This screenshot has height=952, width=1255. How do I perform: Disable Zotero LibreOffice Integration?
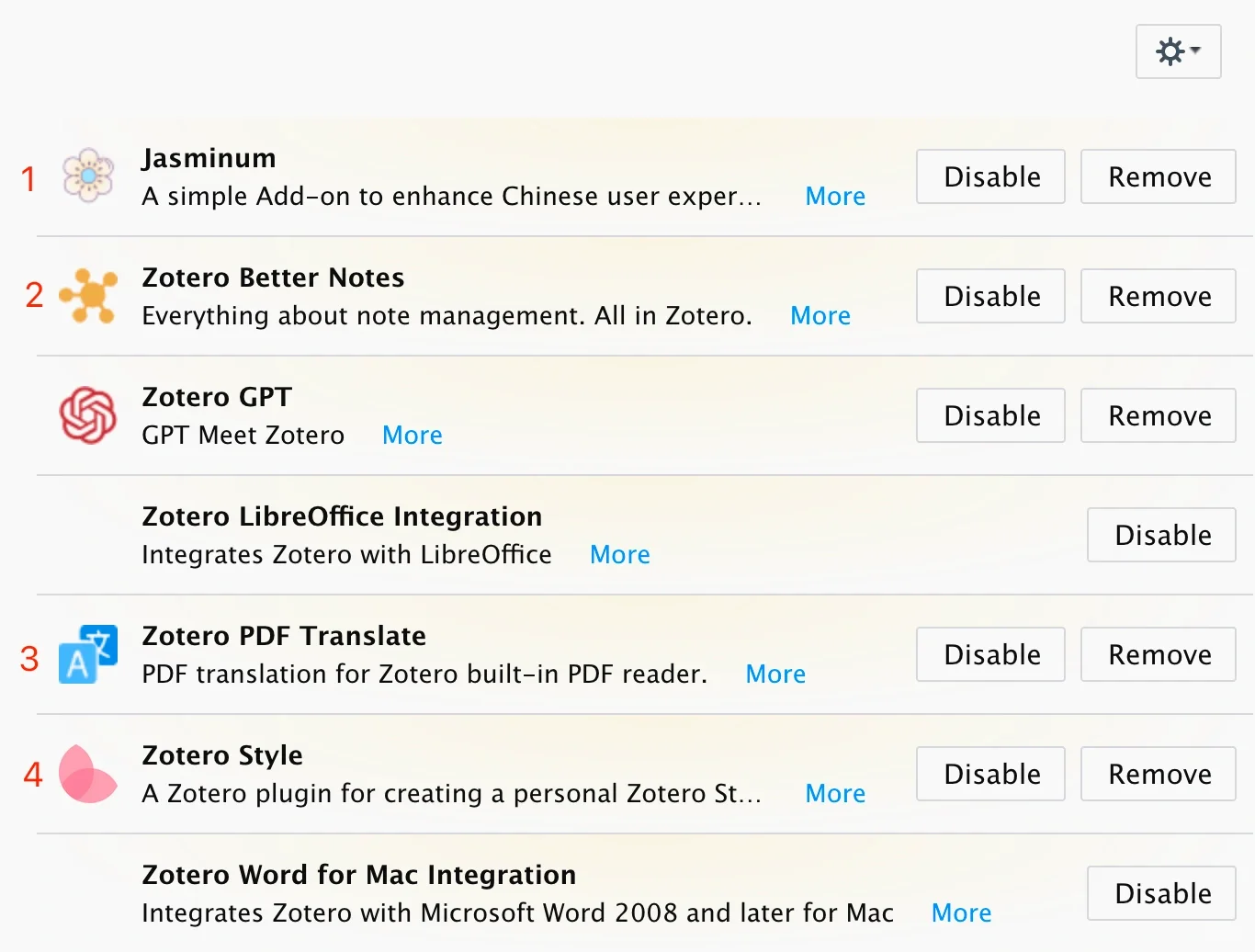coord(1161,535)
